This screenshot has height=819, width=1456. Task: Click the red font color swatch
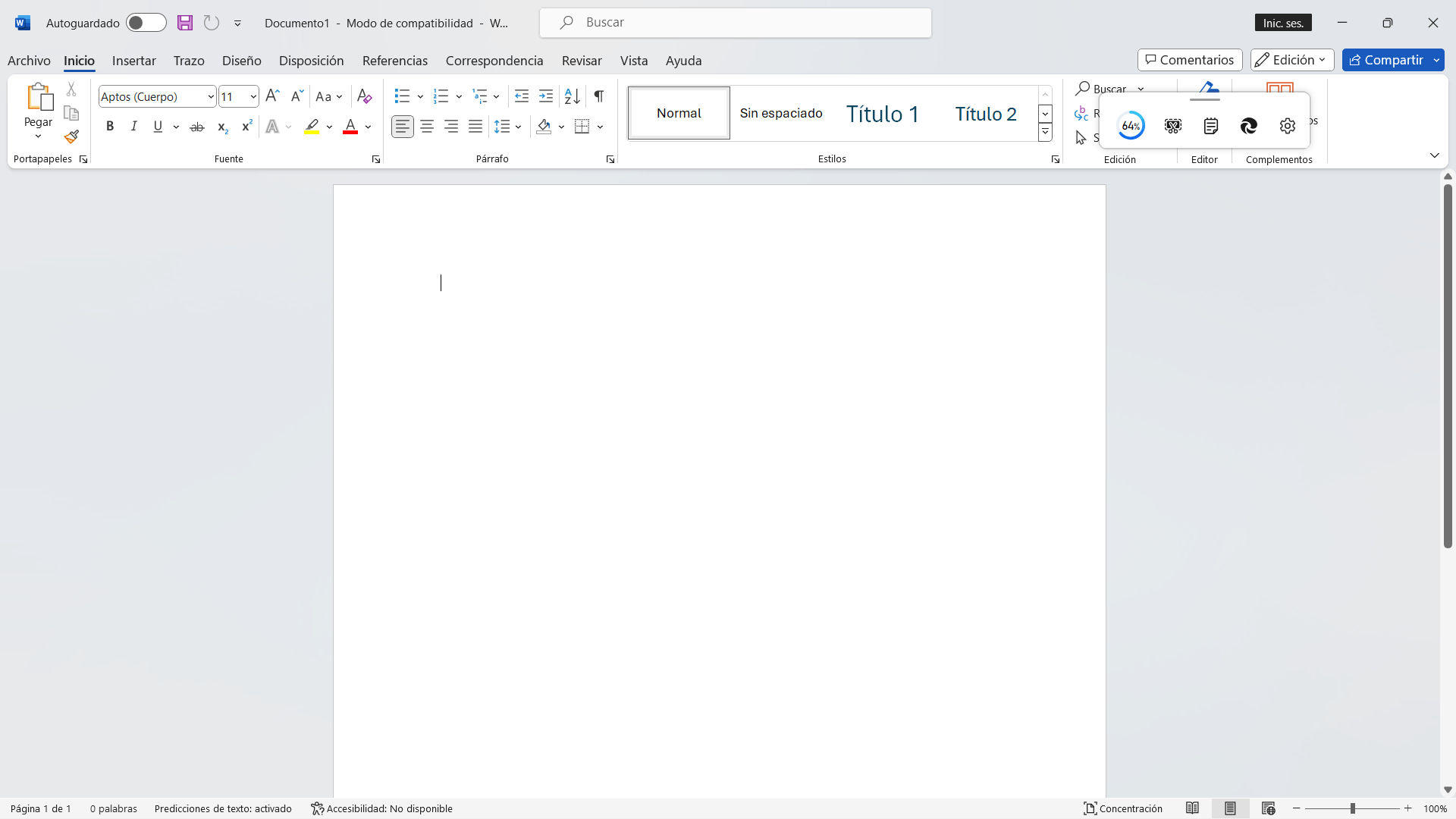tap(350, 127)
